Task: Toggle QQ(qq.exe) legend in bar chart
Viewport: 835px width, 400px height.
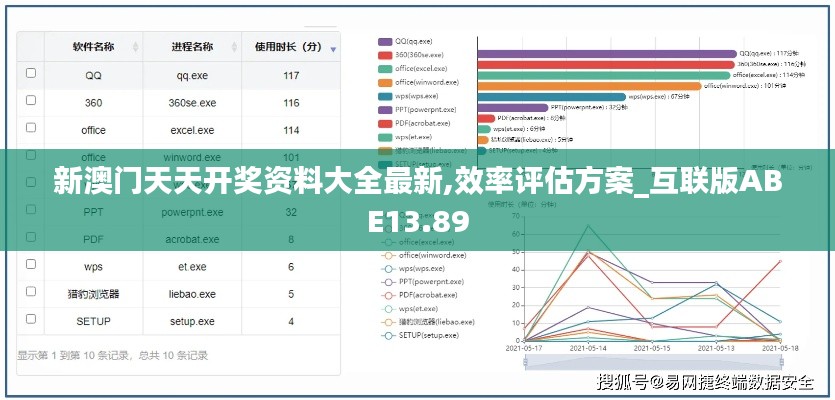Action: [x=405, y=41]
